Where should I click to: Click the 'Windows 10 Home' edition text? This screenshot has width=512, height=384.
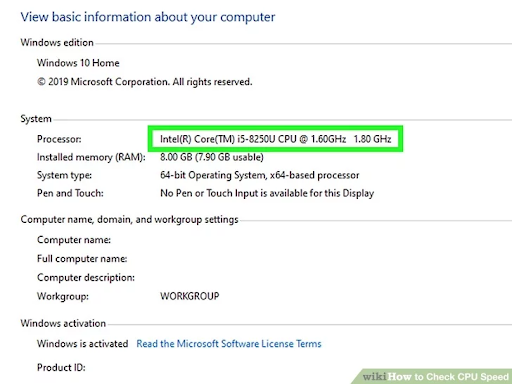(78, 63)
